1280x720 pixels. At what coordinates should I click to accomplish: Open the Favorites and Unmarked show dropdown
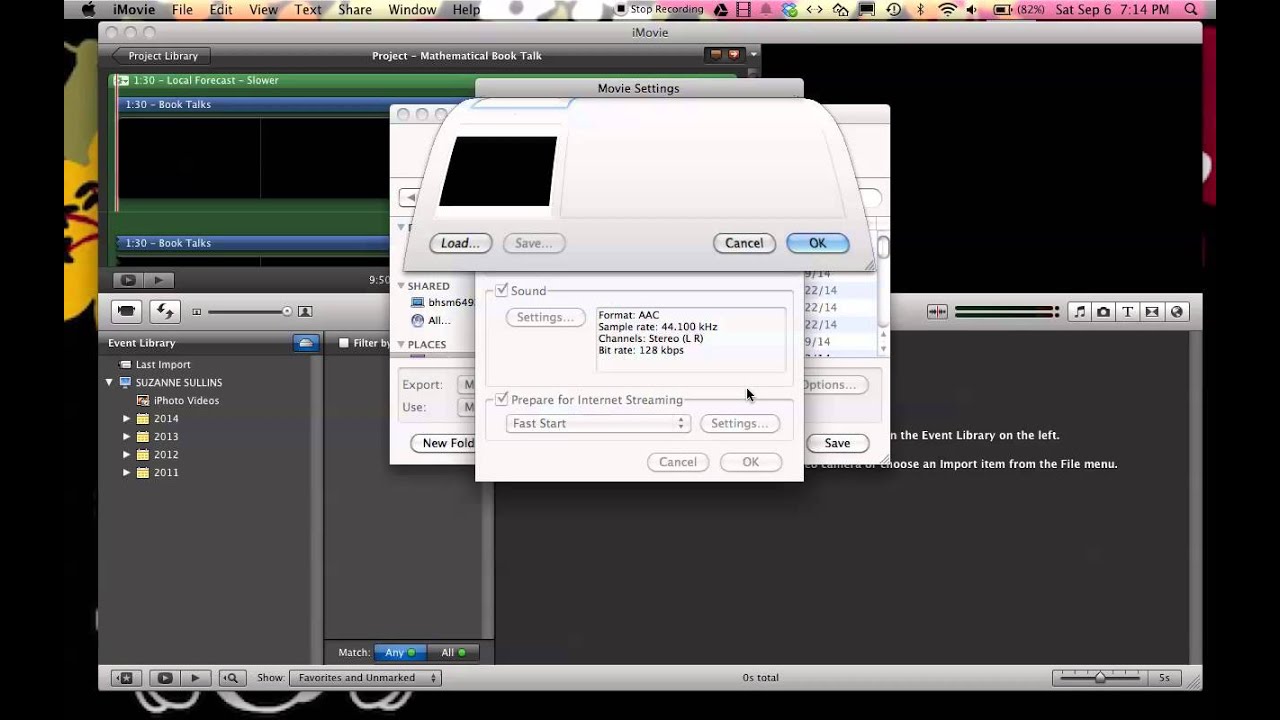click(365, 678)
